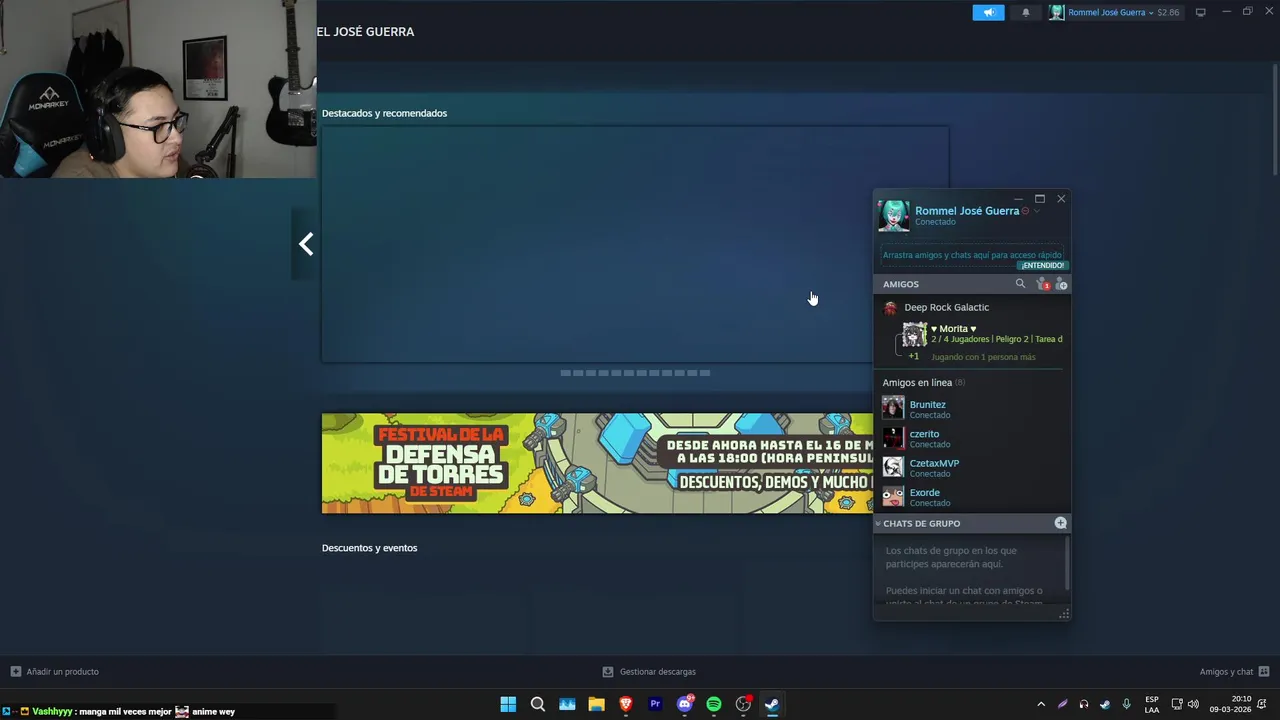Screen dimensions: 1280x720
Task: Click the EL JOSÉ GUERRA profile menu
Action: pyautogui.click(x=365, y=32)
